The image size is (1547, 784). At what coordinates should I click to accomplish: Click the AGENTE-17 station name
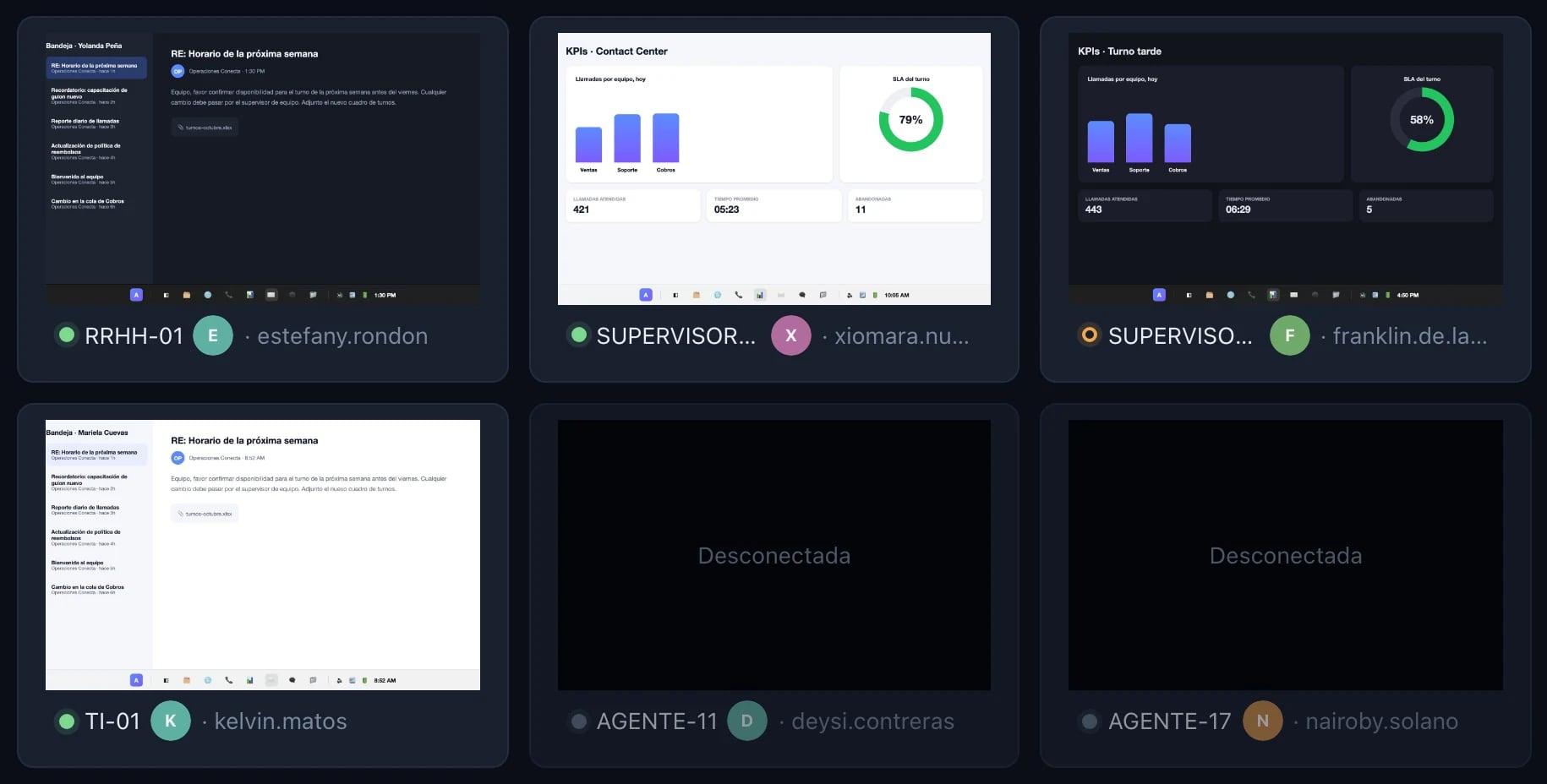(1170, 721)
